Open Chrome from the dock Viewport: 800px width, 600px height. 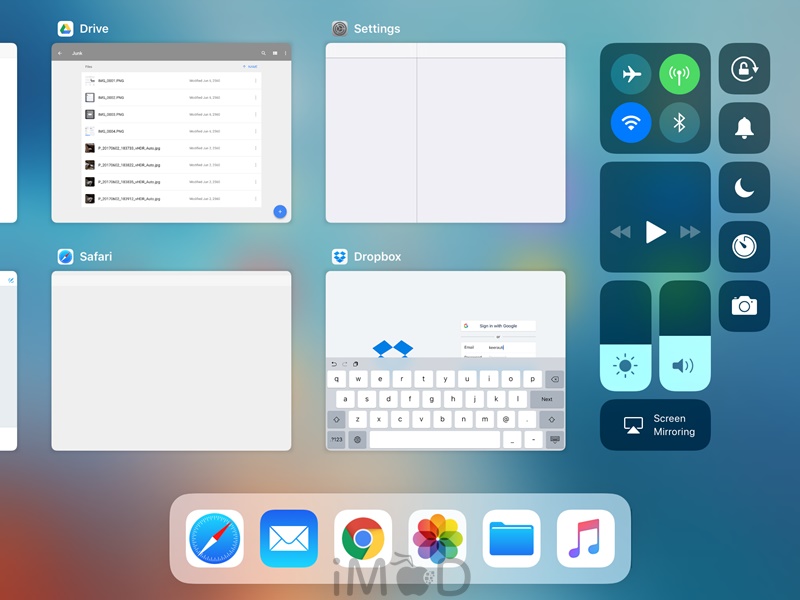(x=363, y=539)
